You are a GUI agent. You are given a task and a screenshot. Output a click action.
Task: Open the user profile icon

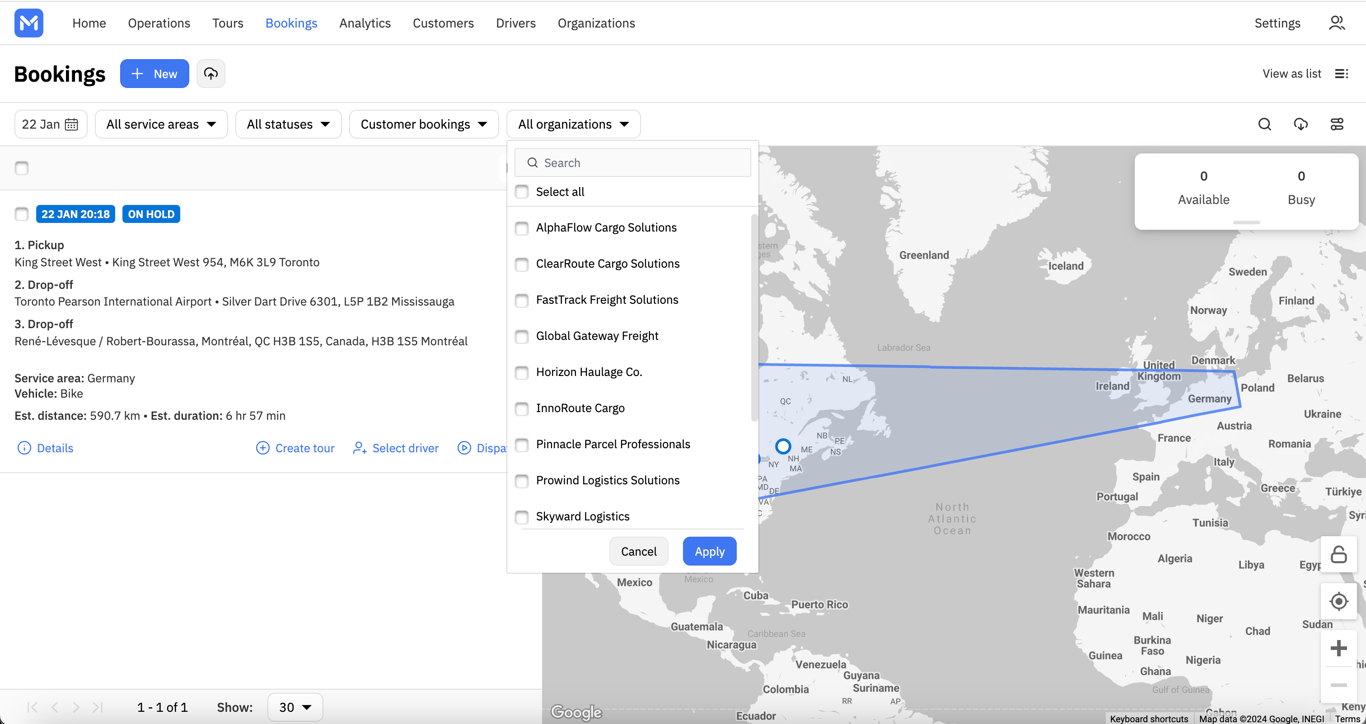click(1336, 23)
